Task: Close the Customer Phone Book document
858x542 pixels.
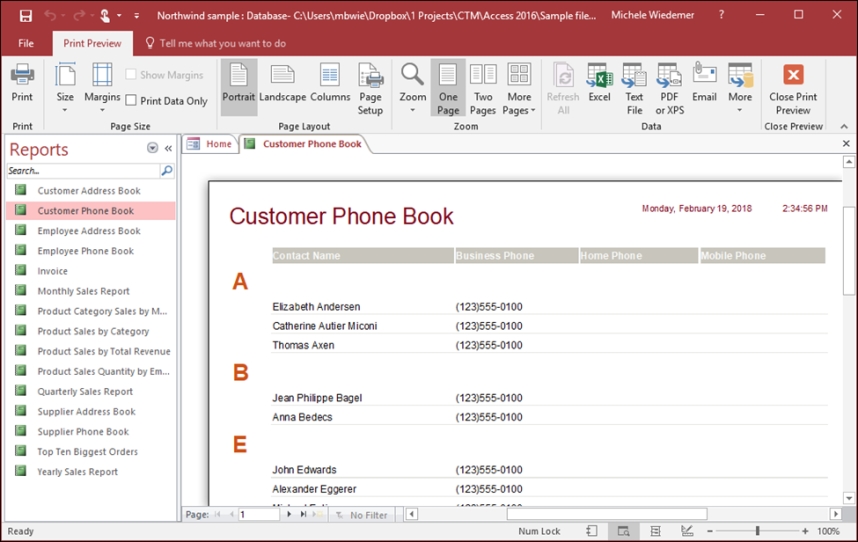Action: [846, 143]
